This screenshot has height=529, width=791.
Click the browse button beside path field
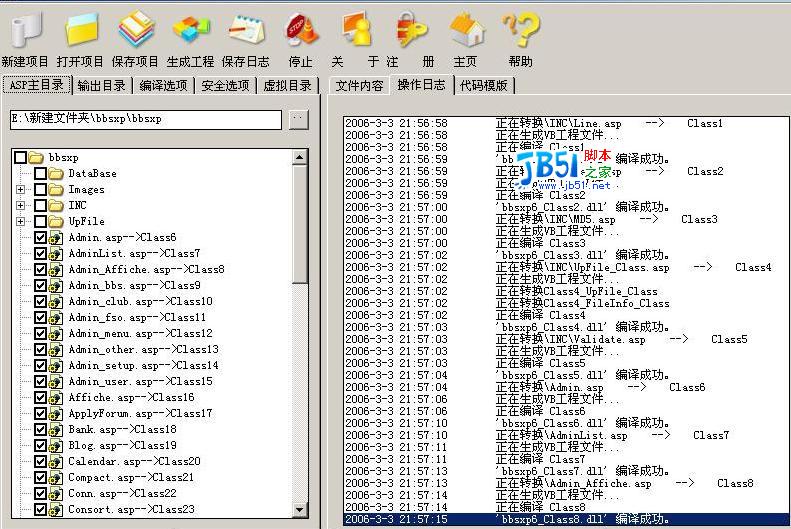299,120
